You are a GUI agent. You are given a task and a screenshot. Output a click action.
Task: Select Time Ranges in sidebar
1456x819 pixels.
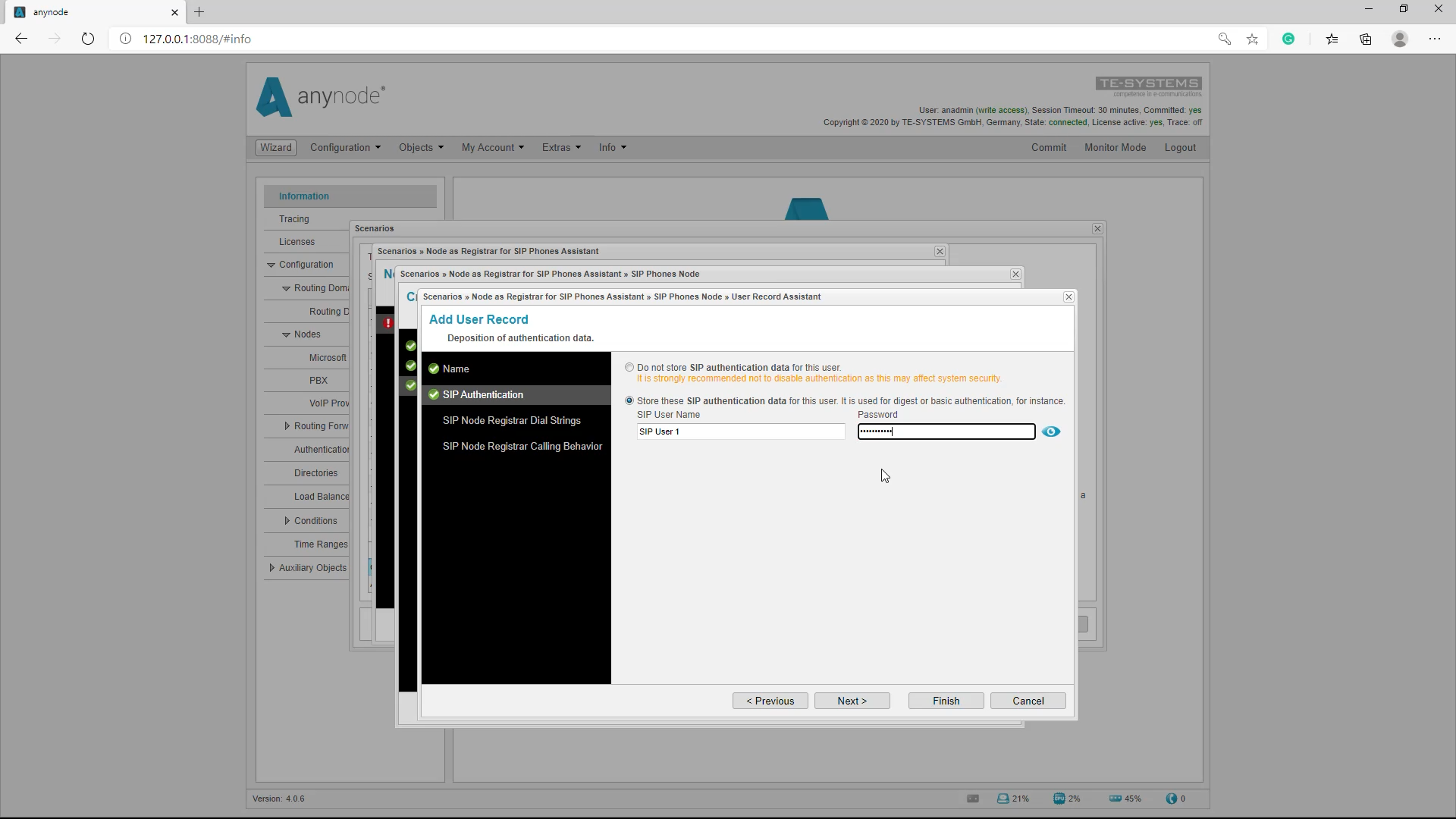point(321,544)
